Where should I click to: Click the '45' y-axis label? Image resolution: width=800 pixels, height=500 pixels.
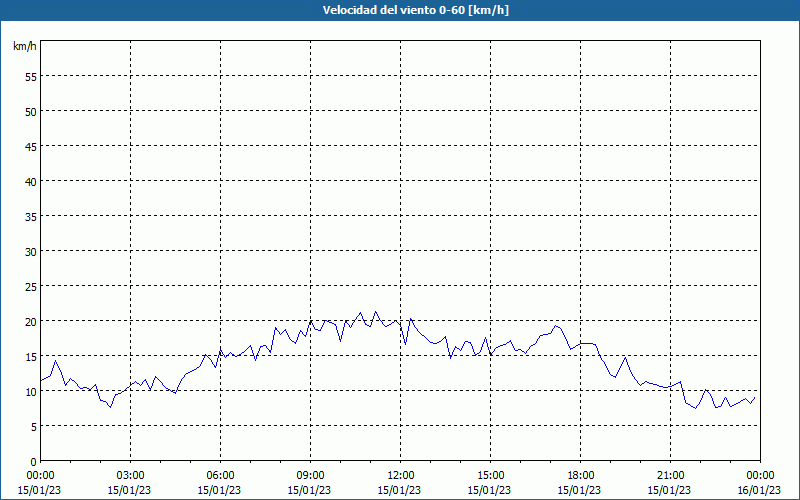click(31, 146)
